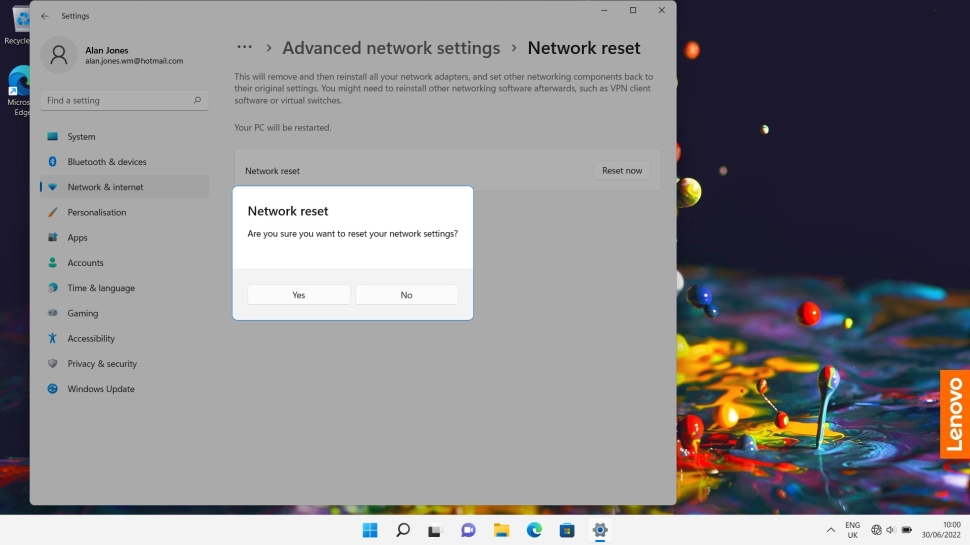Click the Network reset breadcrumb title
The height and width of the screenshot is (545, 970).
tap(583, 48)
